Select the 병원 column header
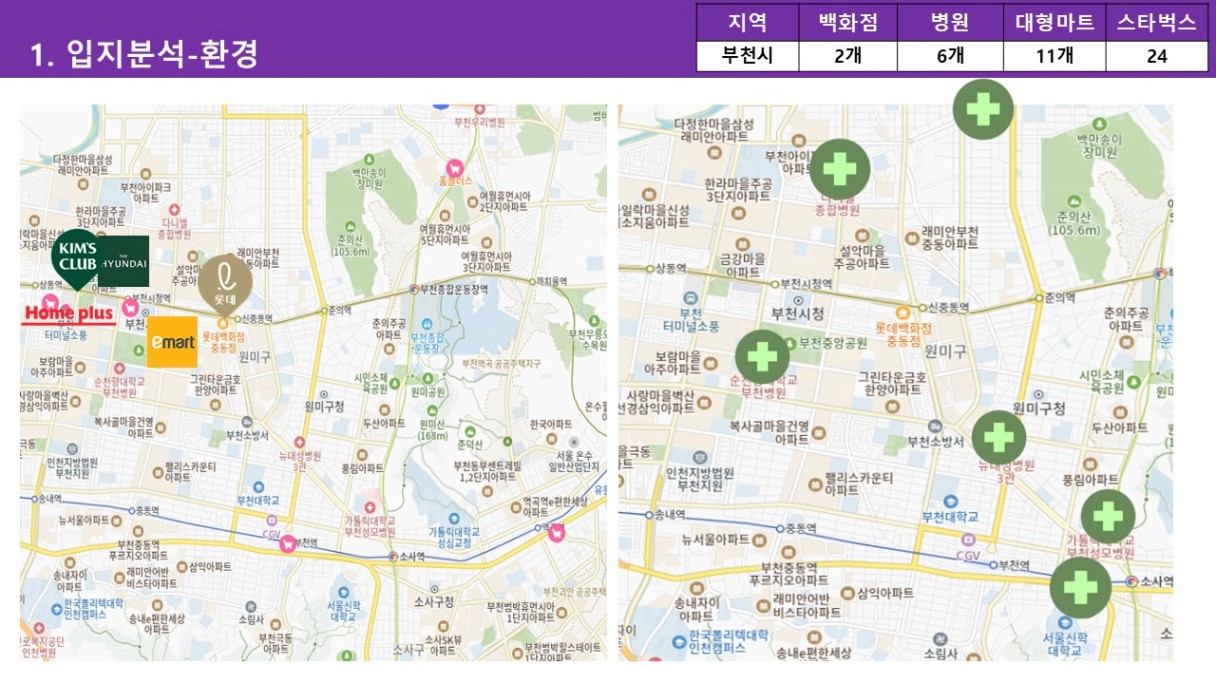 (952, 23)
